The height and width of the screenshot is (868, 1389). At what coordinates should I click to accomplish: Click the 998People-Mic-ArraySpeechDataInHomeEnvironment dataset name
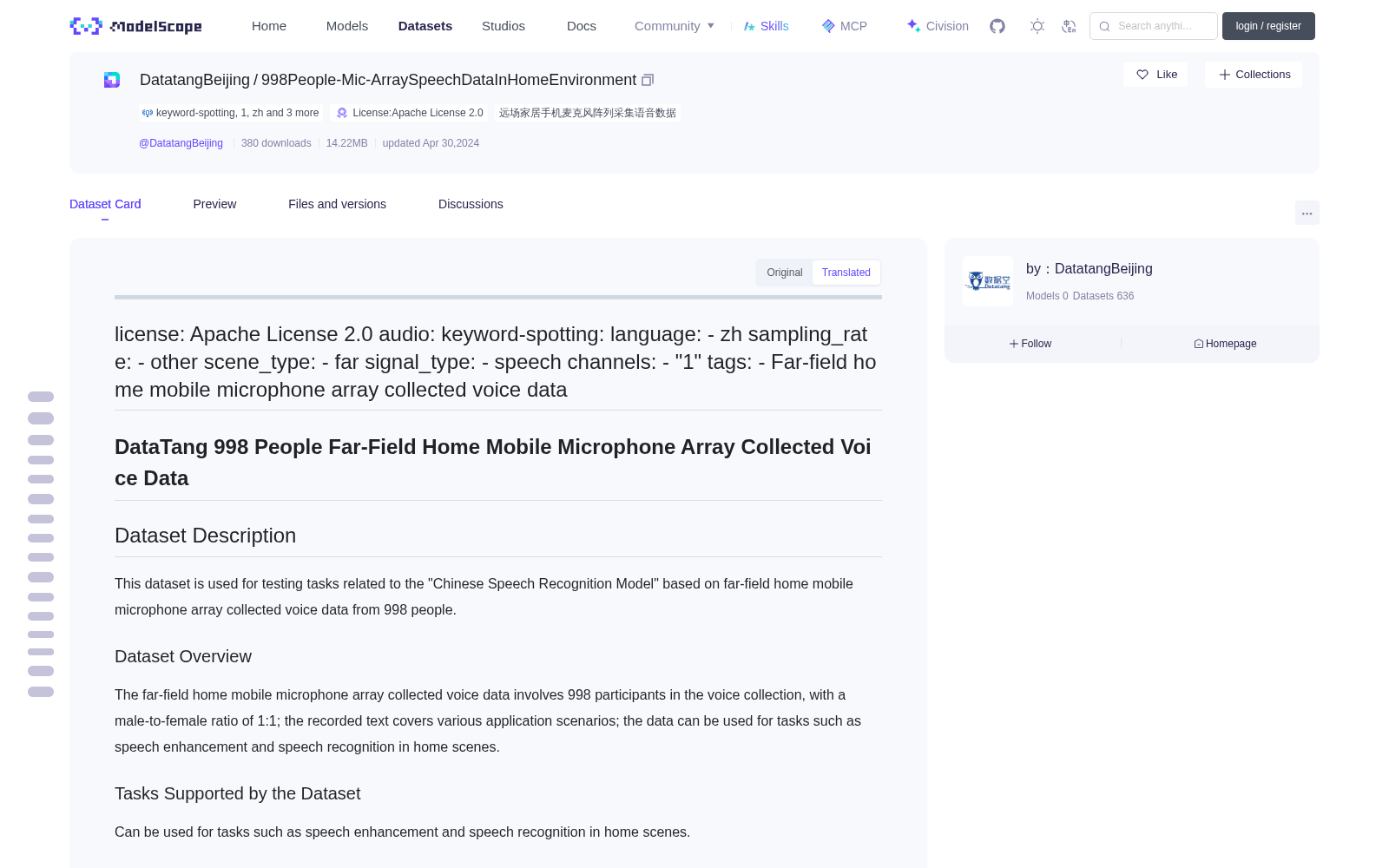click(x=449, y=80)
